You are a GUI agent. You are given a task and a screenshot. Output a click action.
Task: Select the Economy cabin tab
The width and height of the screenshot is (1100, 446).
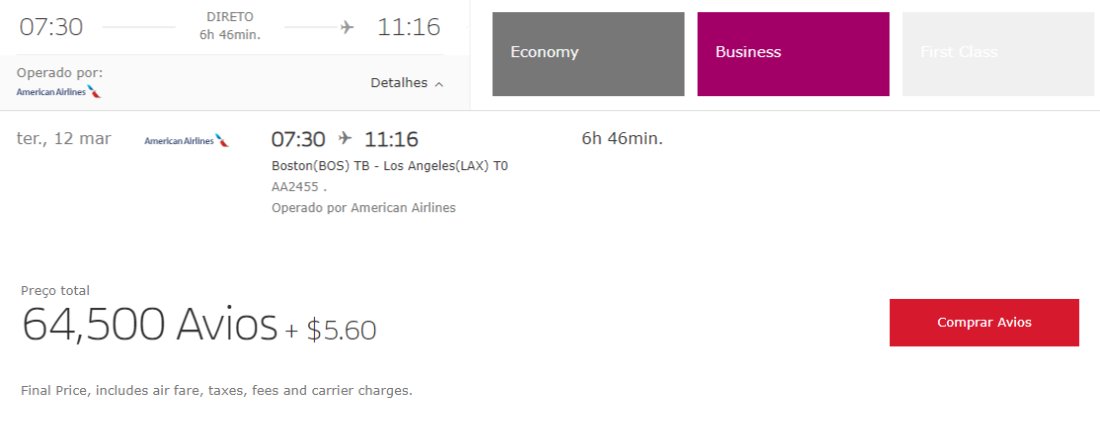pos(588,54)
